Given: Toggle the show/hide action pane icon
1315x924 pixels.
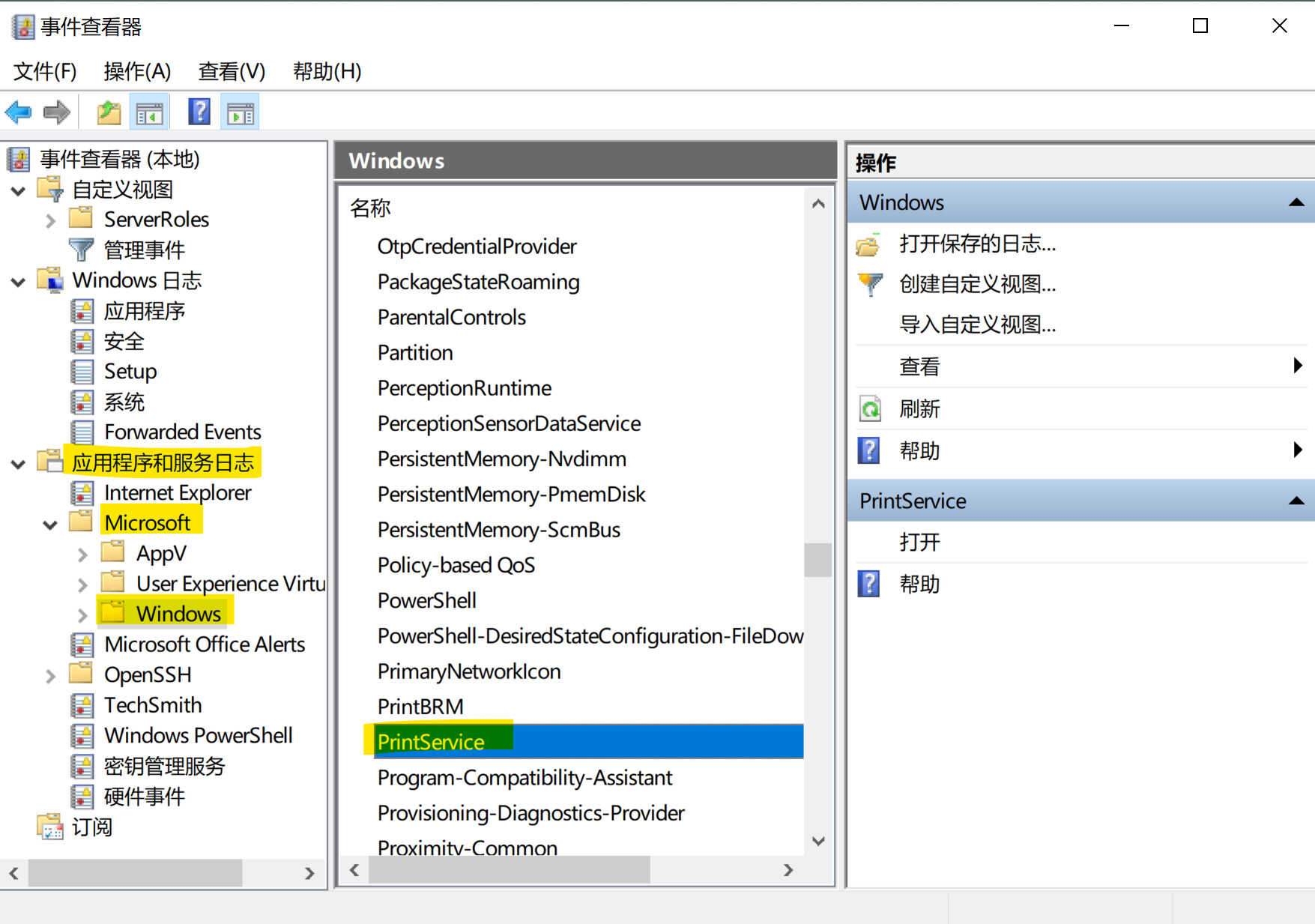Looking at the screenshot, I should (x=241, y=113).
